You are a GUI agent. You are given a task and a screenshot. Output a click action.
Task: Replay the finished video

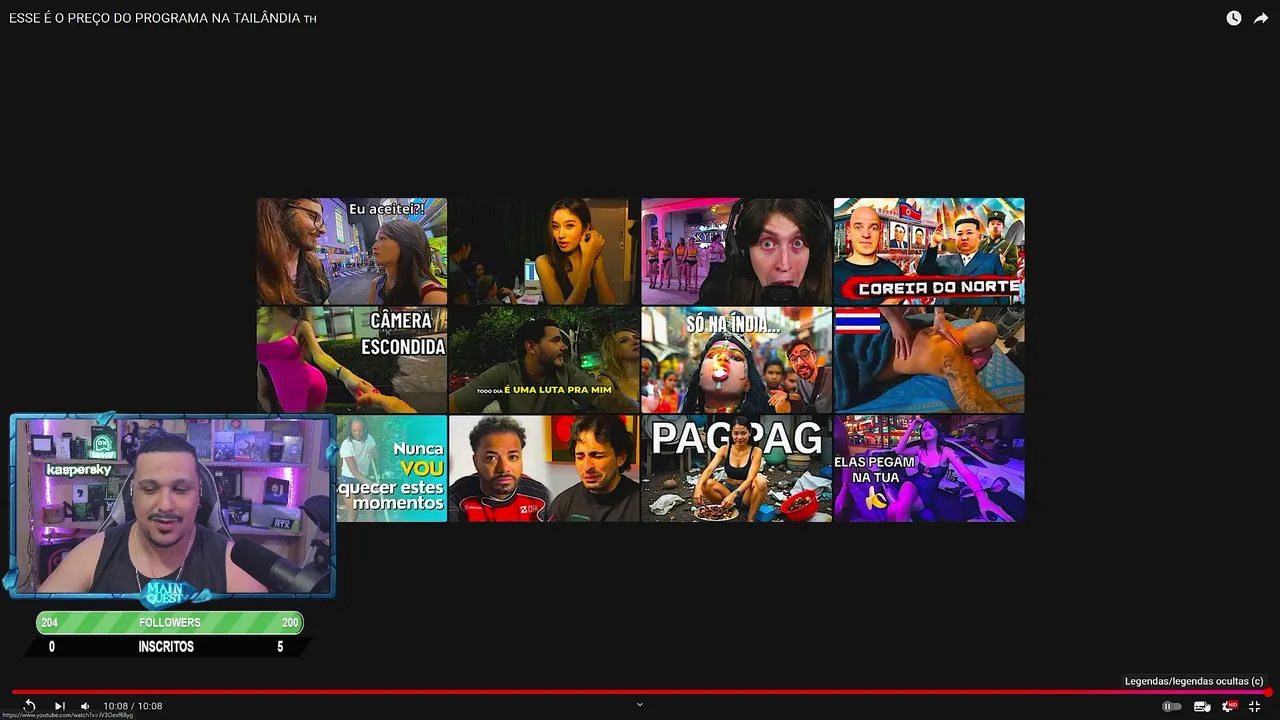(x=29, y=706)
